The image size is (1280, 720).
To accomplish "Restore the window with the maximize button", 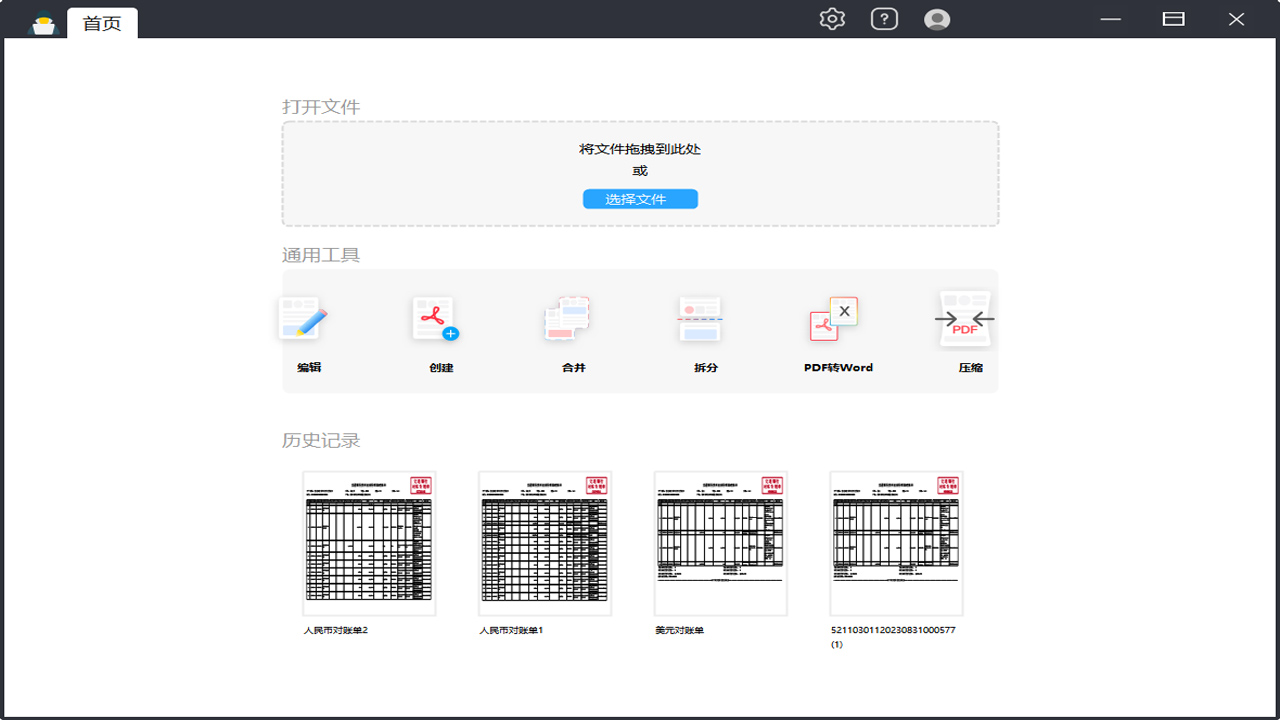I will [x=1173, y=18].
